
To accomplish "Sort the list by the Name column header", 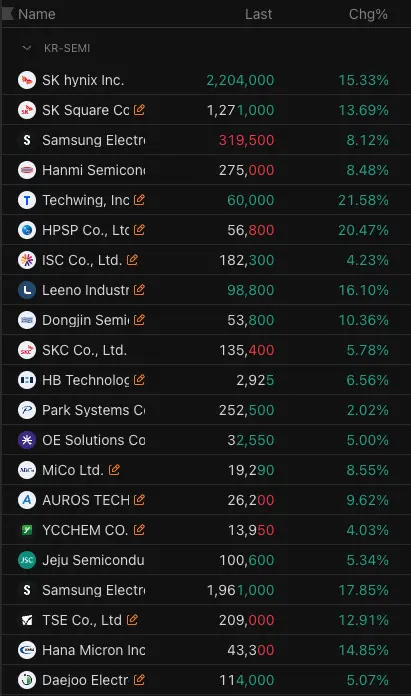I will coord(37,14).
